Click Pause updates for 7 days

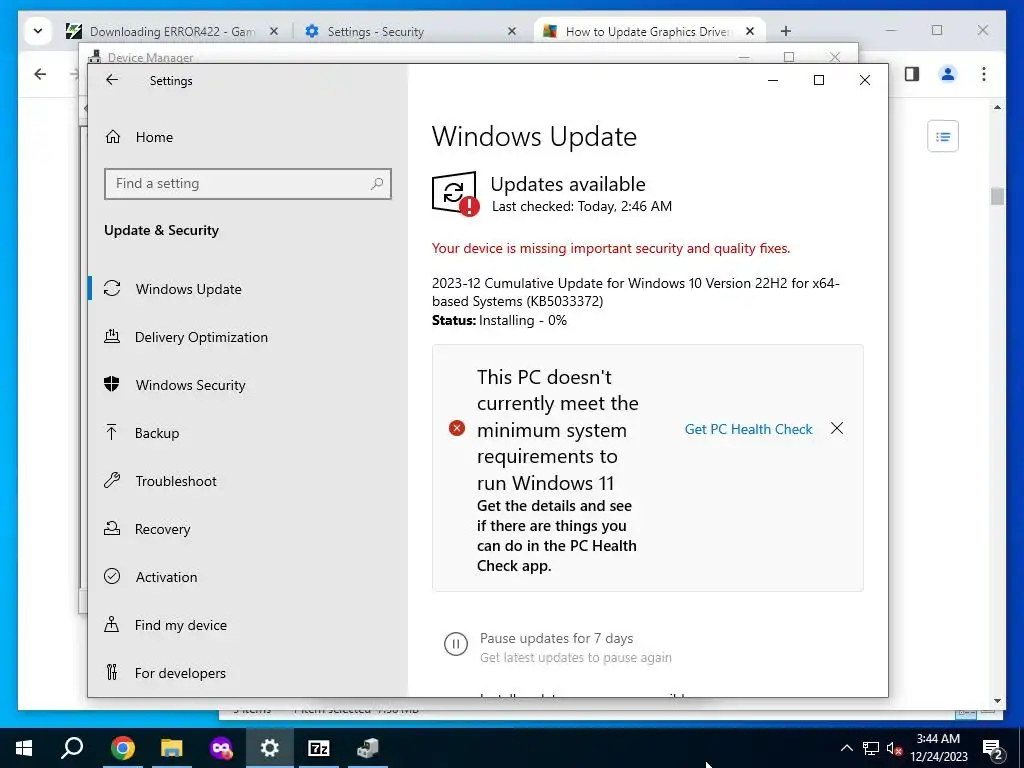pyautogui.click(x=556, y=638)
